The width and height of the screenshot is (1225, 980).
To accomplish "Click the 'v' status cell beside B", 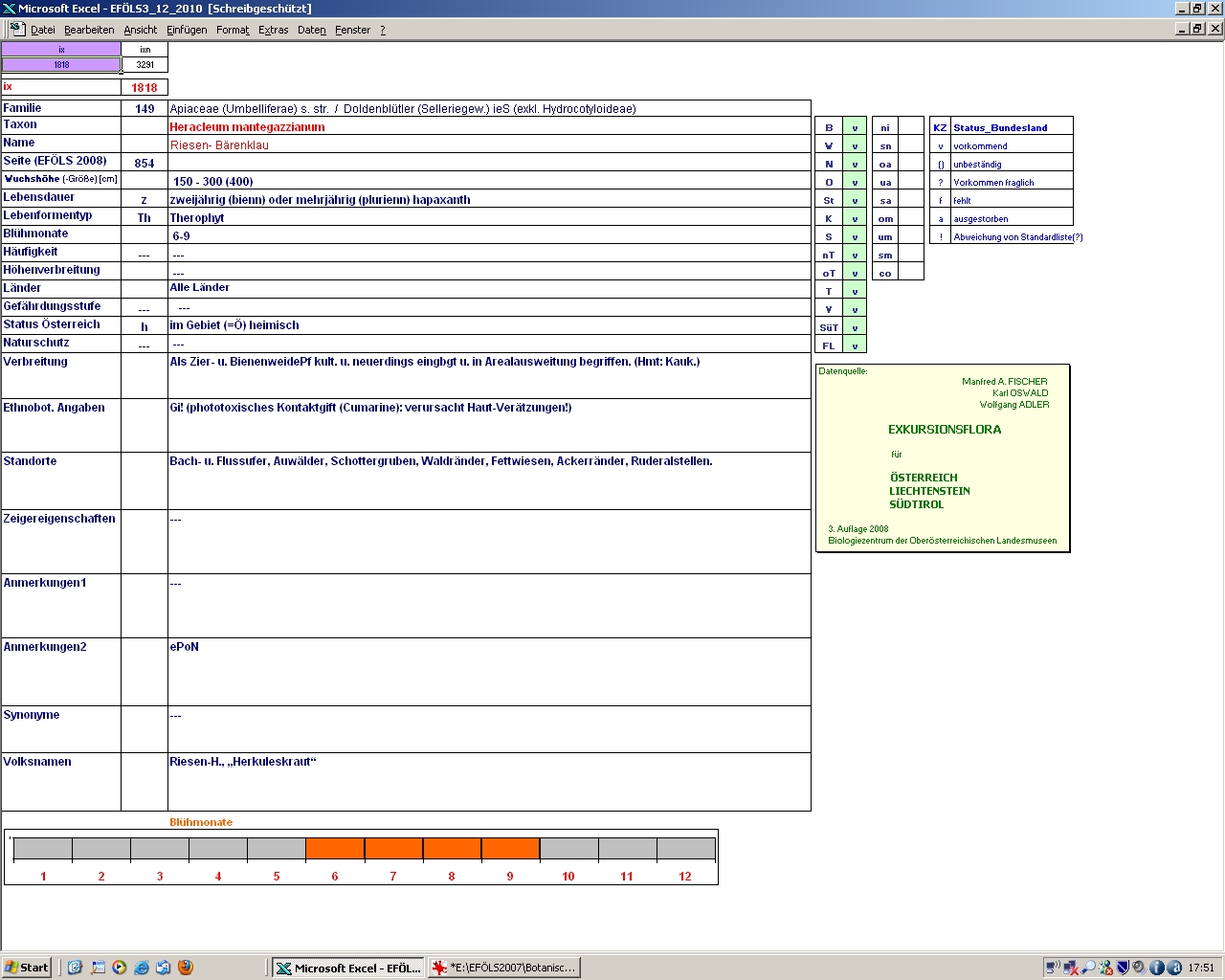I will (x=855, y=127).
